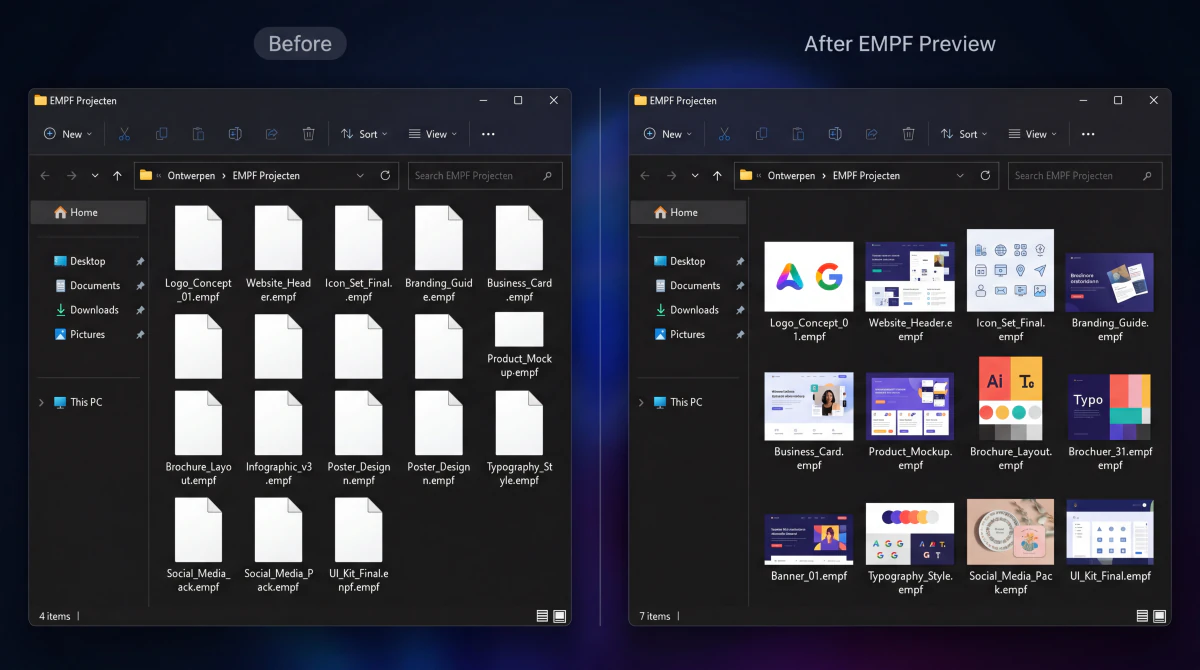Click the Paste icon in After EMPF Preview window
This screenshot has width=1200, height=670.
pyautogui.click(x=798, y=134)
